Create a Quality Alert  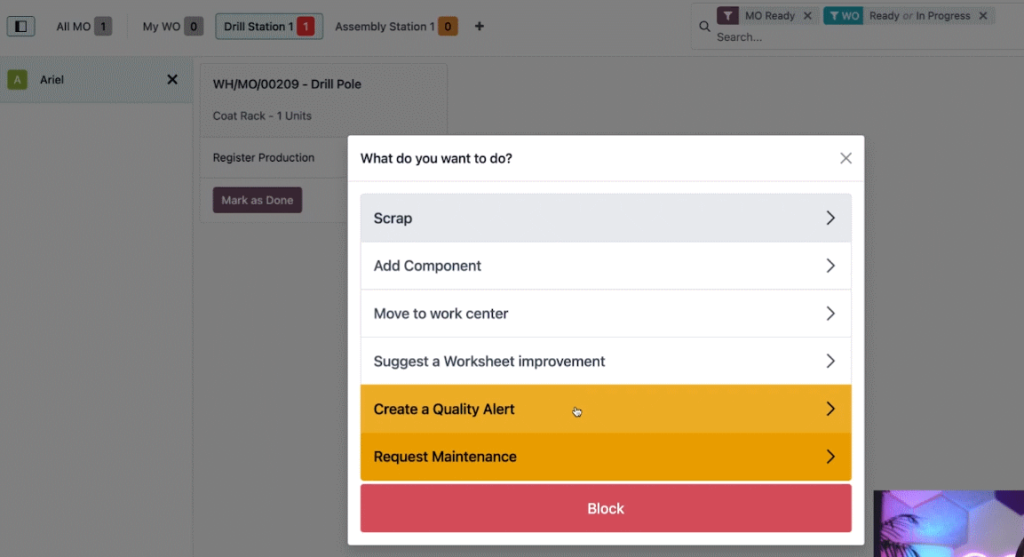(605, 409)
